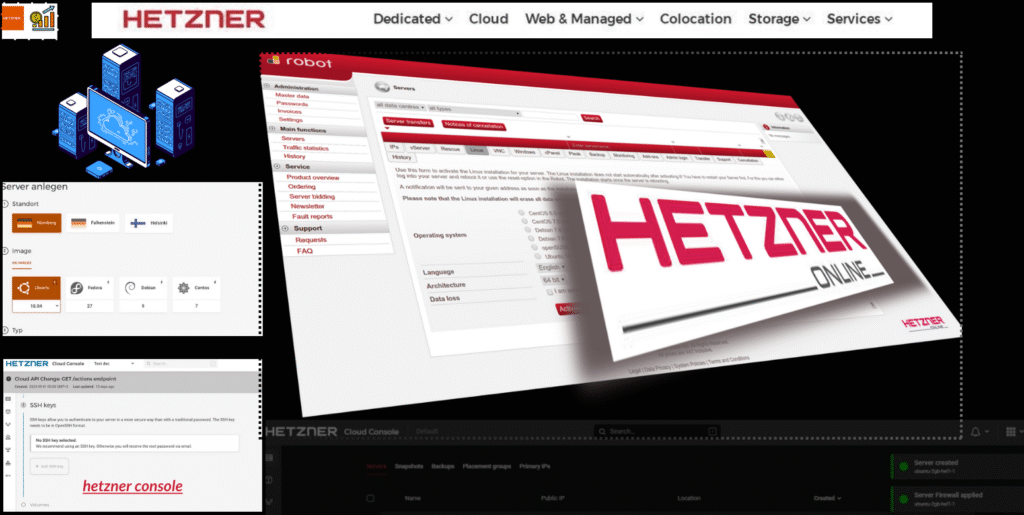Click the orange Hetzner thumbnail at top left
The image size is (1024, 515).
pos(15,20)
